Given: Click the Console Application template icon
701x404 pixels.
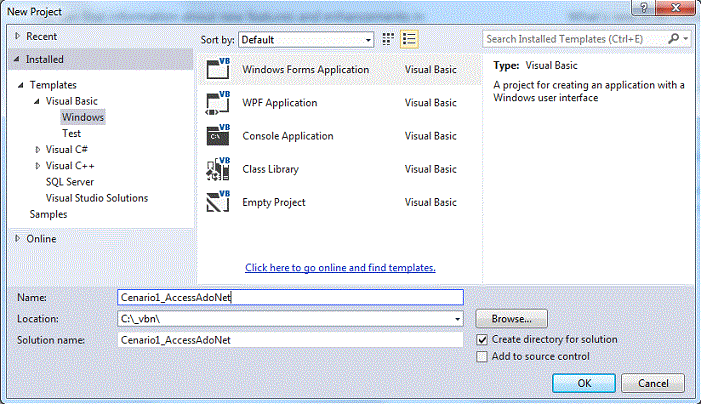Looking at the screenshot, I should 218,135.
